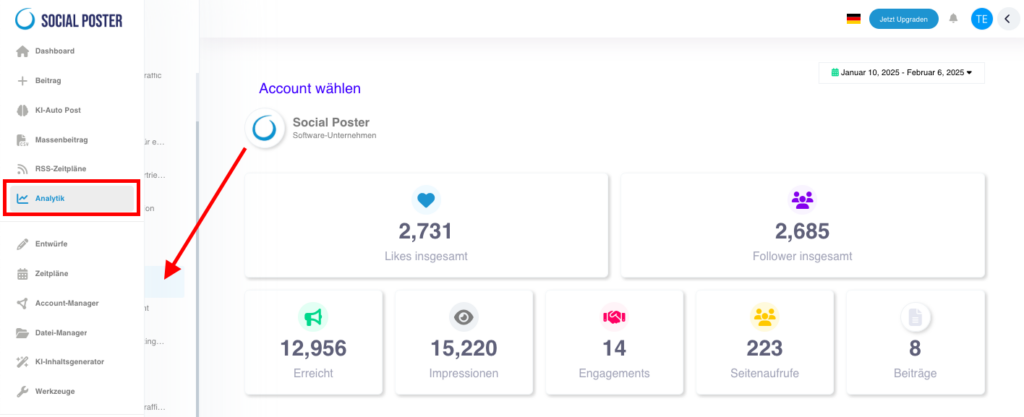Collapse sidebar with chevron arrow button

click(1008, 19)
